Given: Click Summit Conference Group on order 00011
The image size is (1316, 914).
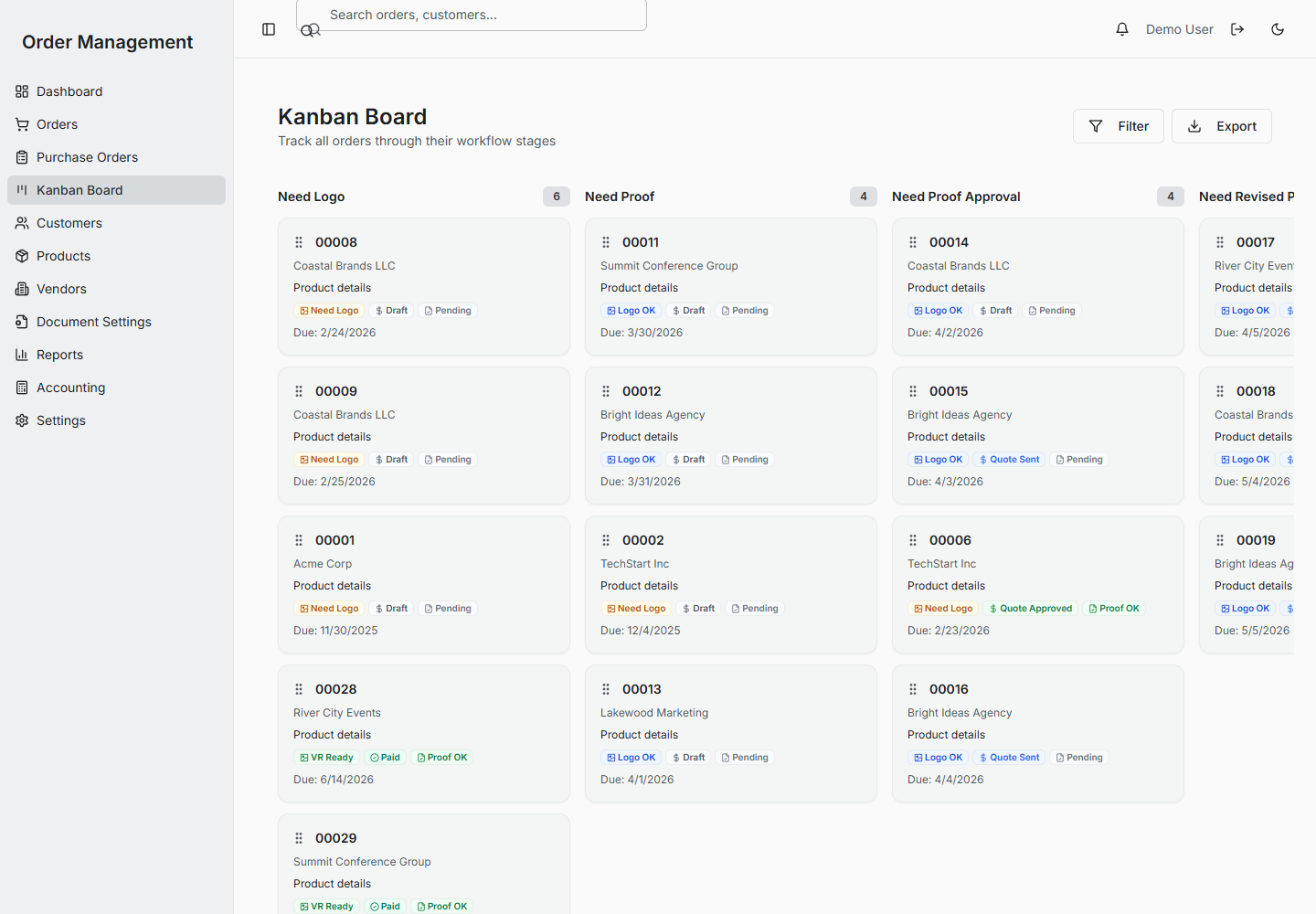Looking at the screenshot, I should (x=669, y=266).
